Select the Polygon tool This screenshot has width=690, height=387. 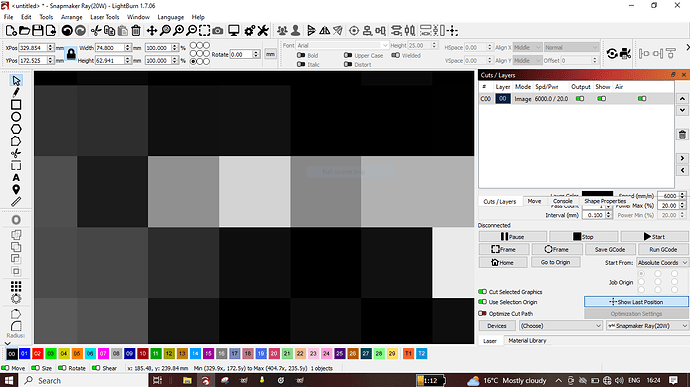[16, 129]
